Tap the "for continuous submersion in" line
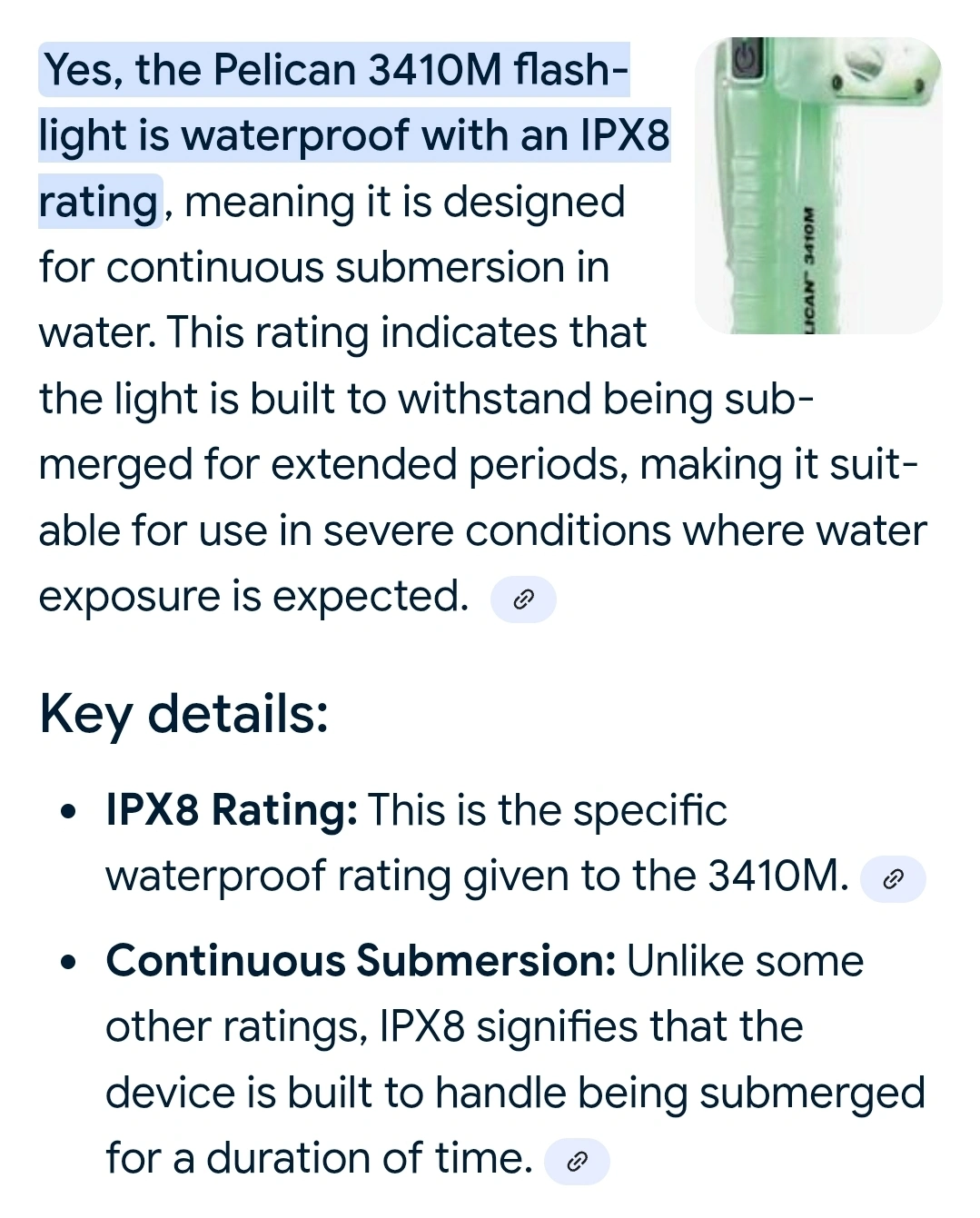The height and width of the screenshot is (1218, 980). pyautogui.click(x=324, y=268)
